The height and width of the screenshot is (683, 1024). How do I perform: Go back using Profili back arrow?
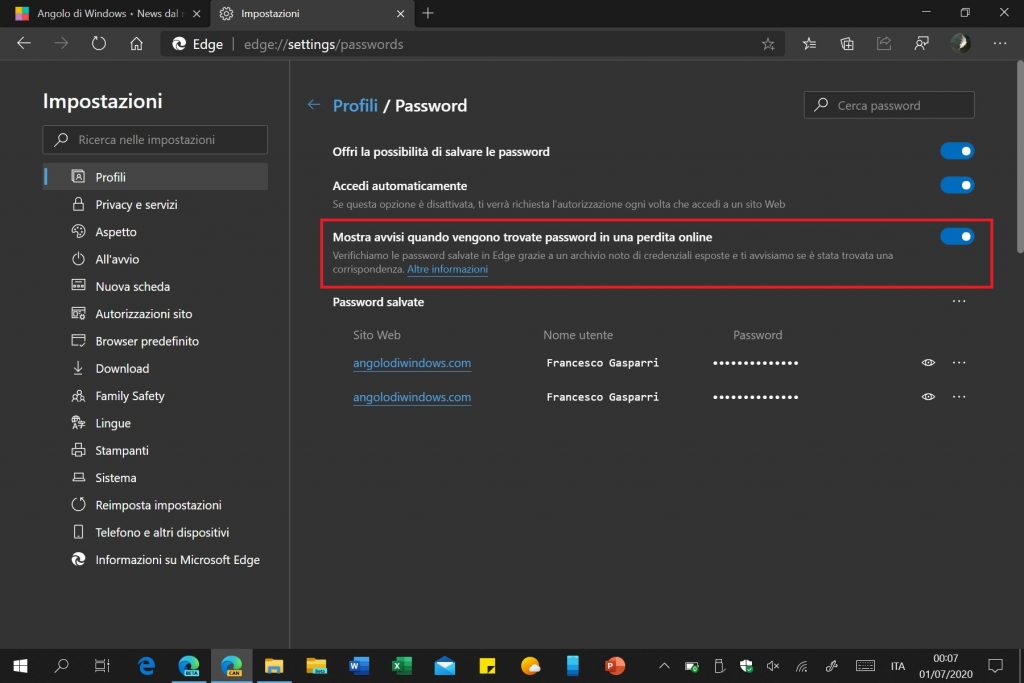[314, 105]
